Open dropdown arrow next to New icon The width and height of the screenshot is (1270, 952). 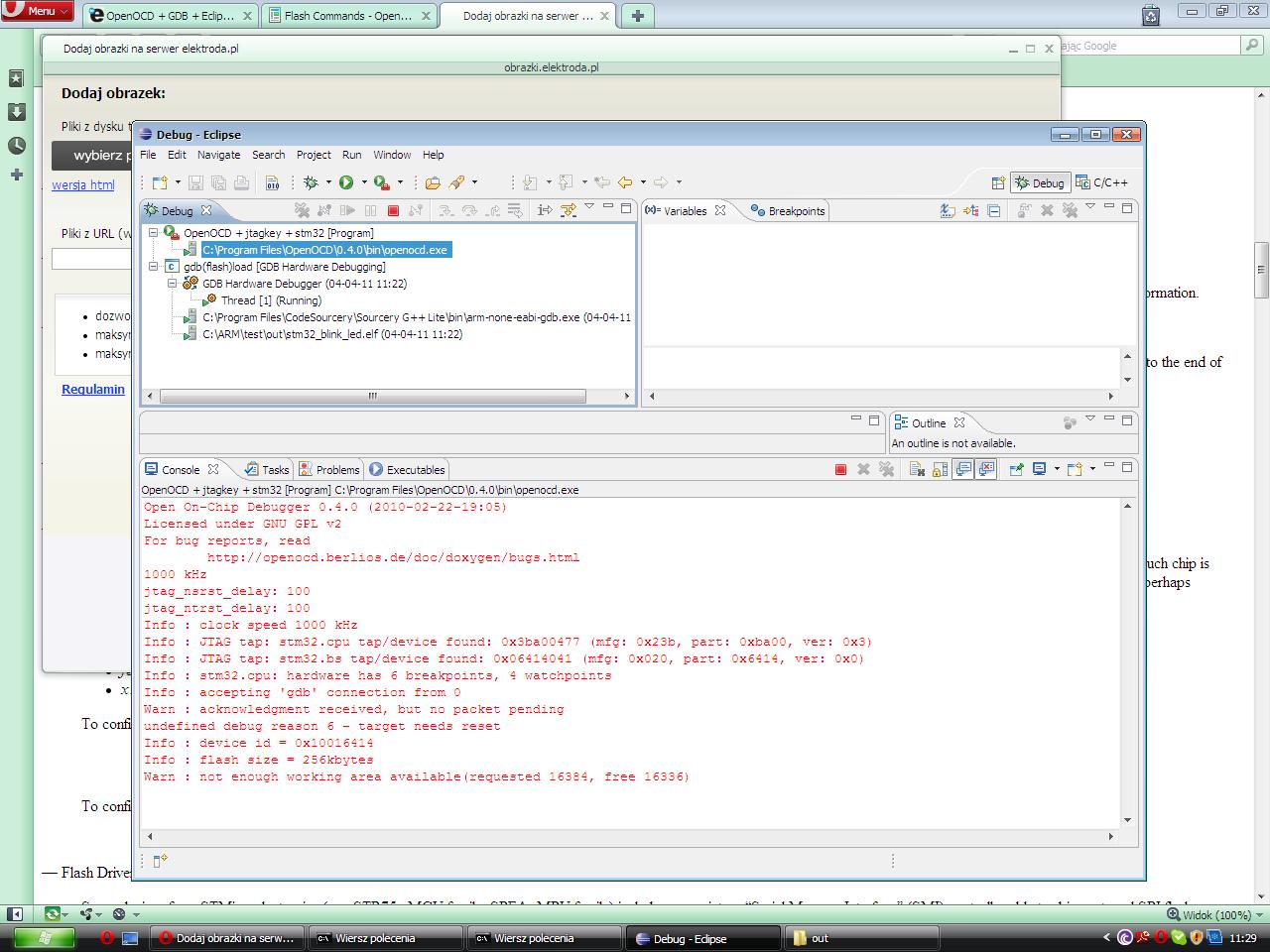click(178, 182)
